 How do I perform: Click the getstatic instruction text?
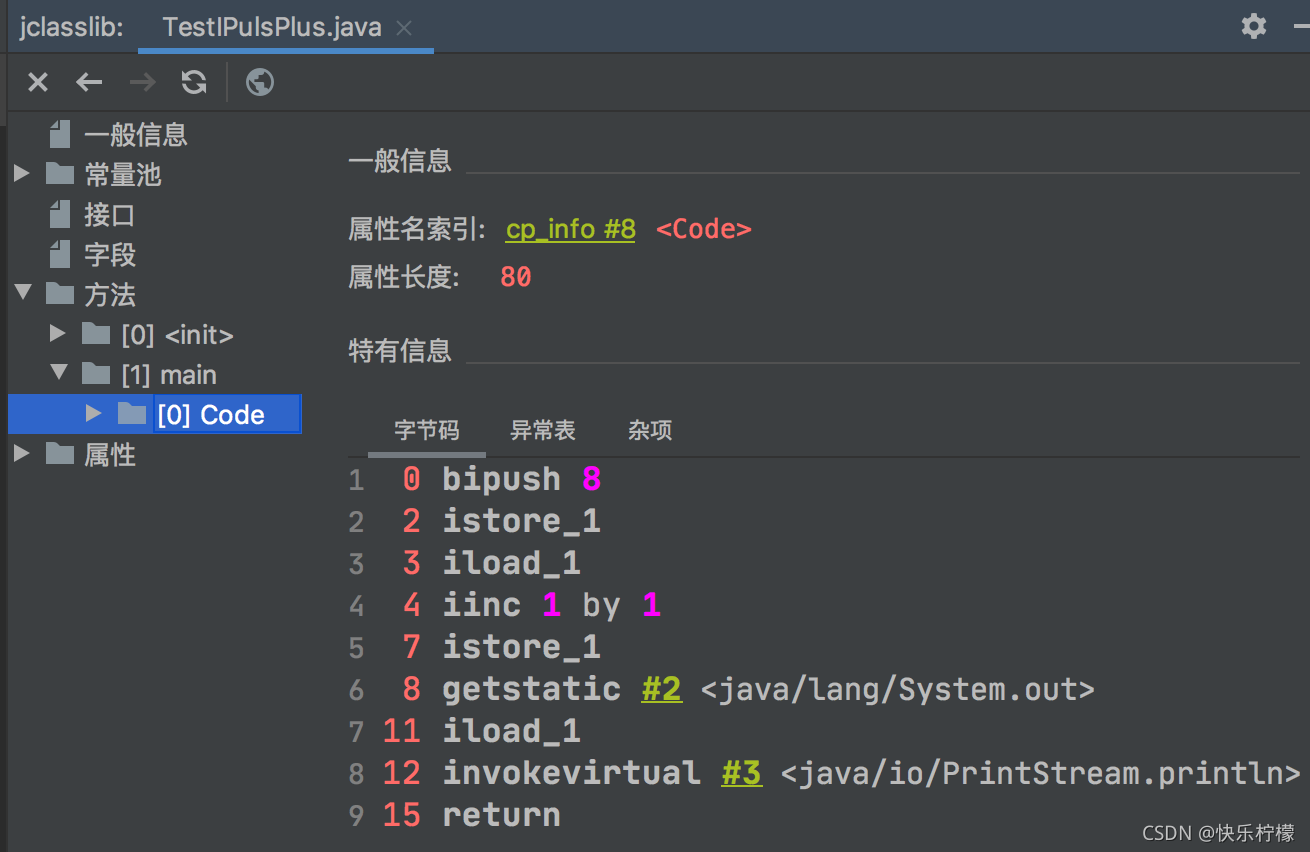click(x=532, y=689)
